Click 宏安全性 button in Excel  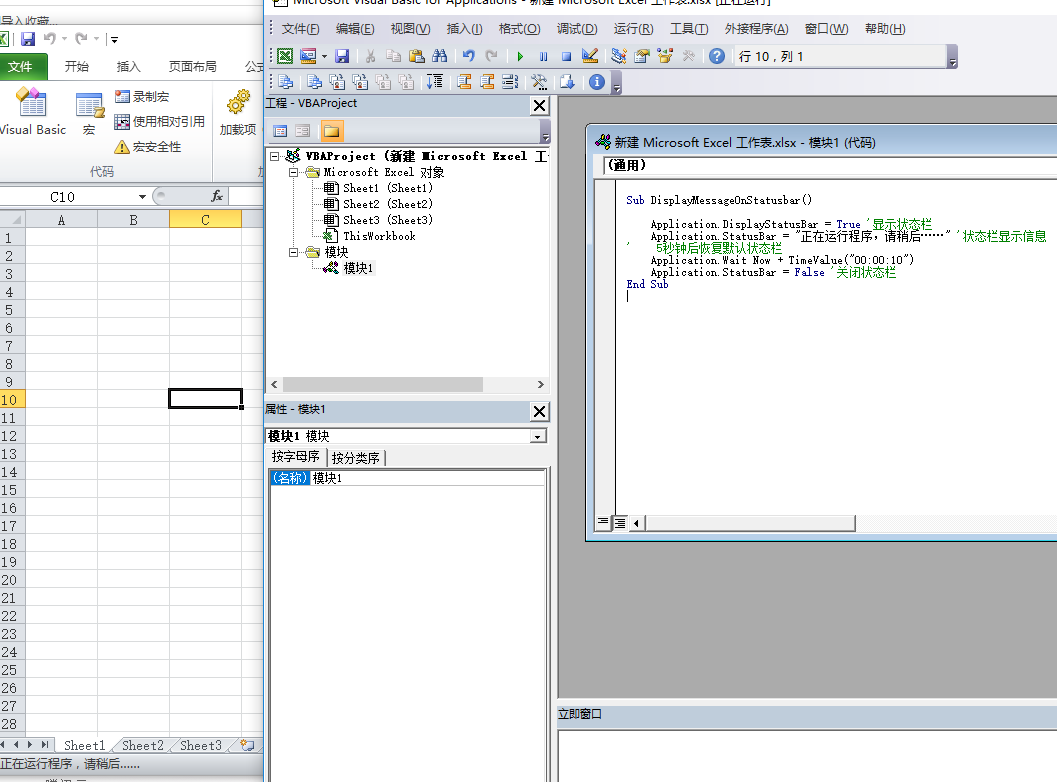148,147
